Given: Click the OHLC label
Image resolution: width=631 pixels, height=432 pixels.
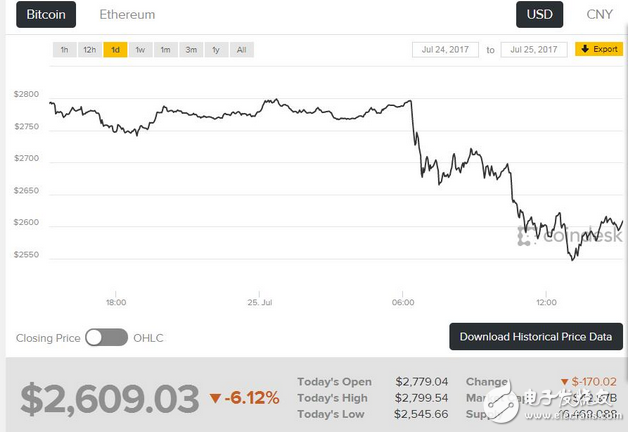Looking at the screenshot, I should [x=148, y=338].
